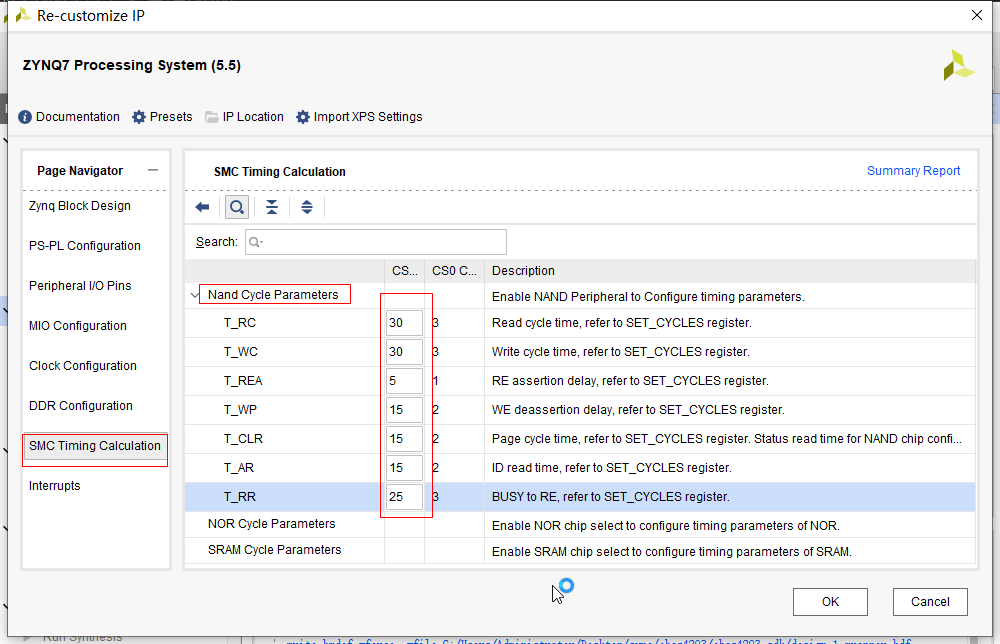
Task: Select the T_CLR row label
Action: [243, 439]
